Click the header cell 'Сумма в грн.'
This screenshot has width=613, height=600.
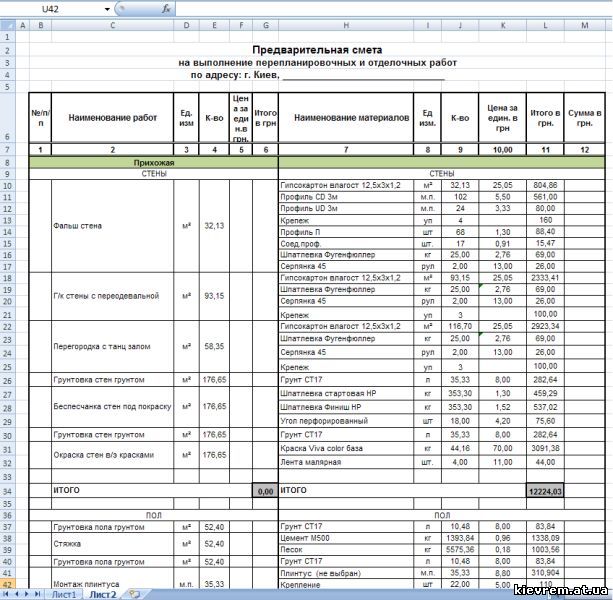[x=585, y=118]
